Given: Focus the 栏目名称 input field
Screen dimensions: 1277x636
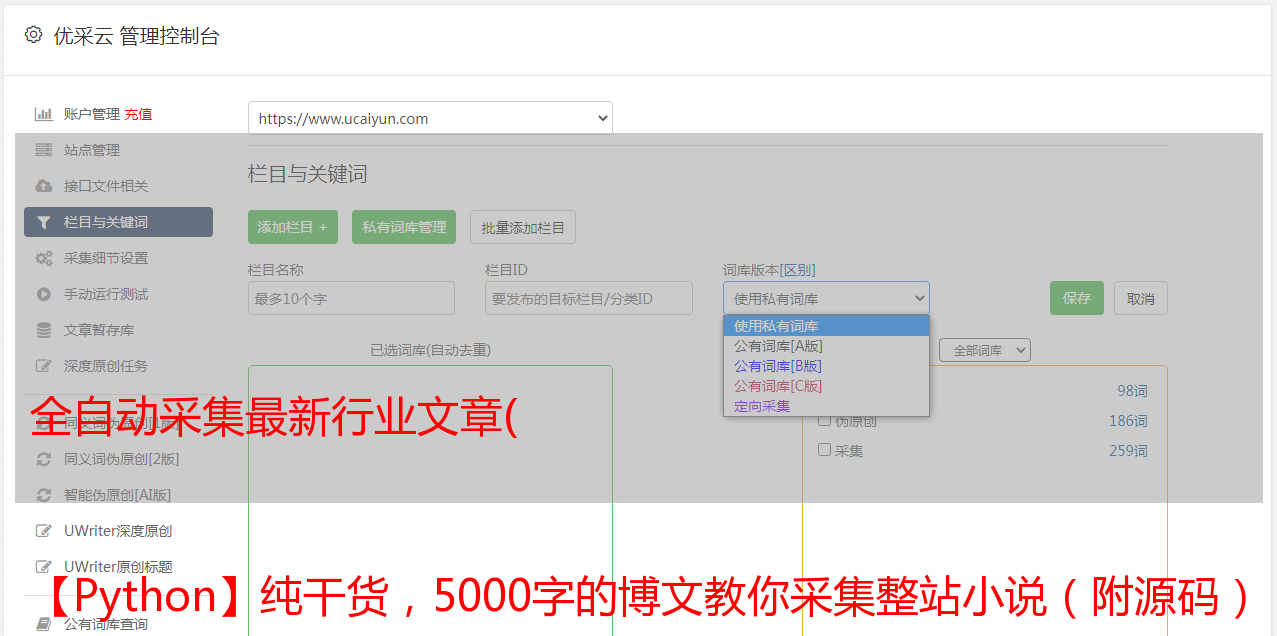Looking at the screenshot, I should (351, 298).
